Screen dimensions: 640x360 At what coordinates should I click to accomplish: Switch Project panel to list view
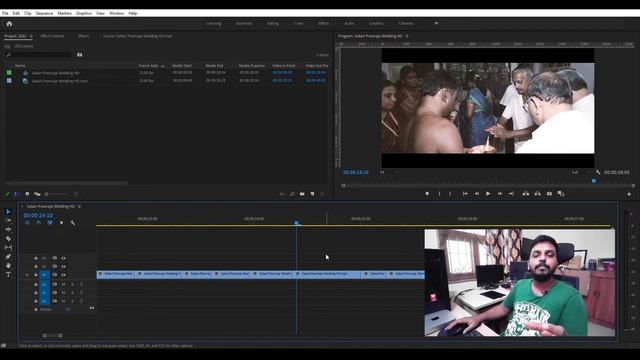[17, 194]
